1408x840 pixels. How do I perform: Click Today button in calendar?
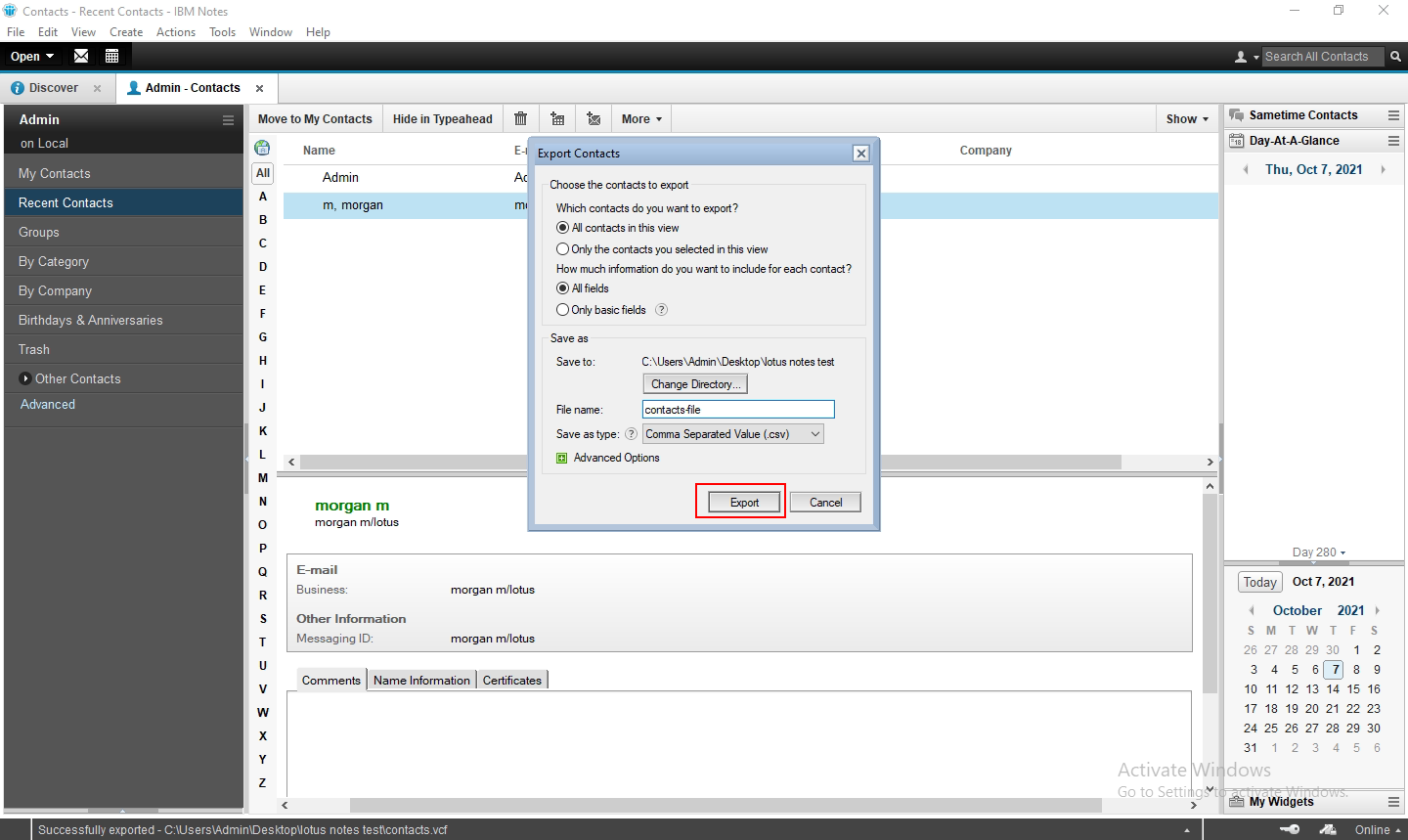[1259, 582]
